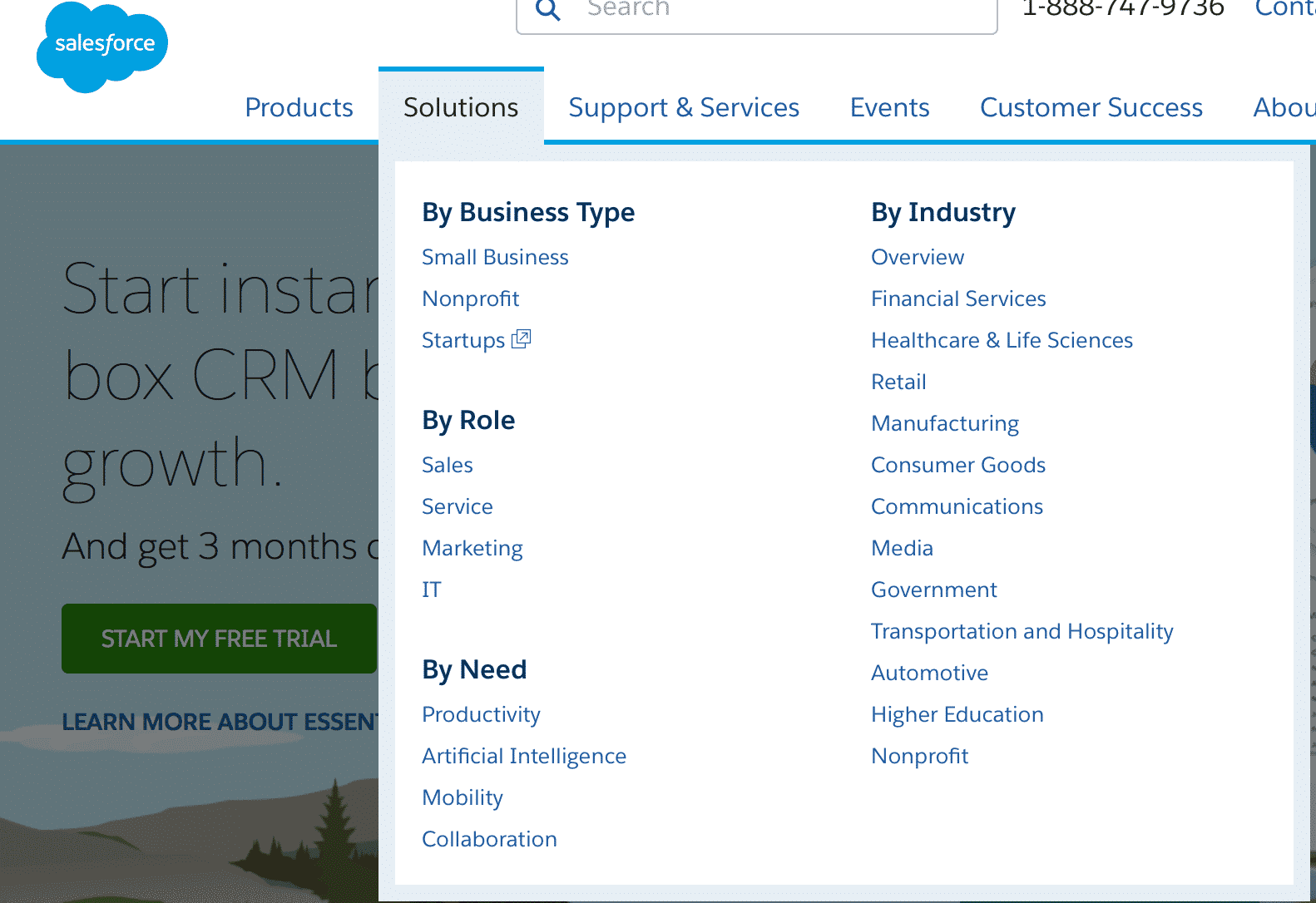View the industry Overview link
Image resolution: width=1316 pixels, height=903 pixels.
pos(917,257)
